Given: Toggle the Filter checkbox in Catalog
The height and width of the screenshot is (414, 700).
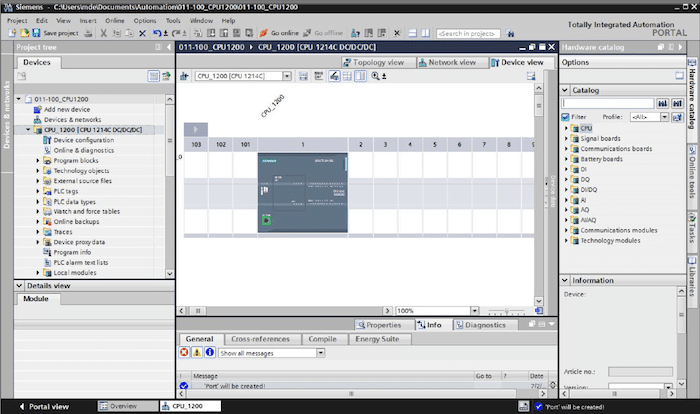Looking at the screenshot, I should tap(566, 117).
